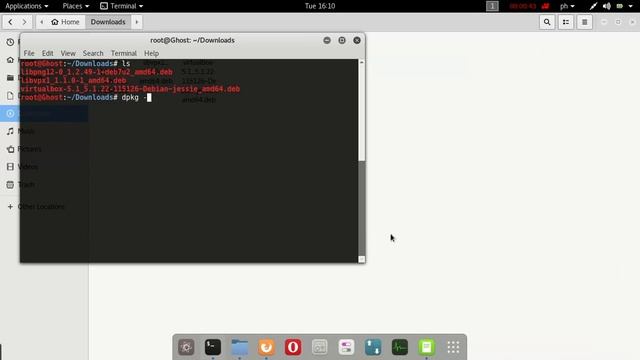Click the right path-scroll arrow after Downloads
The height and width of the screenshot is (360, 640).
(x=137, y=22)
